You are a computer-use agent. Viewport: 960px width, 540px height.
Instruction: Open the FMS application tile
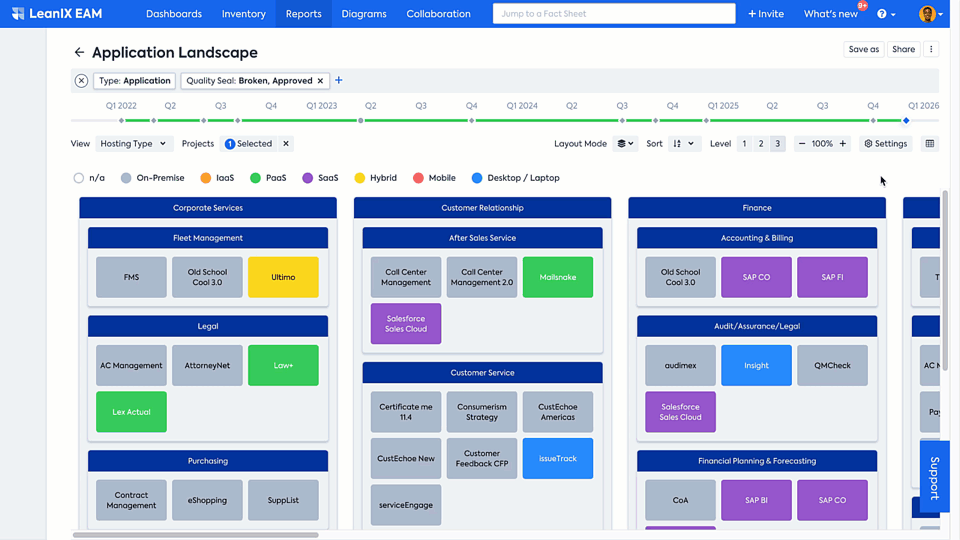point(132,277)
